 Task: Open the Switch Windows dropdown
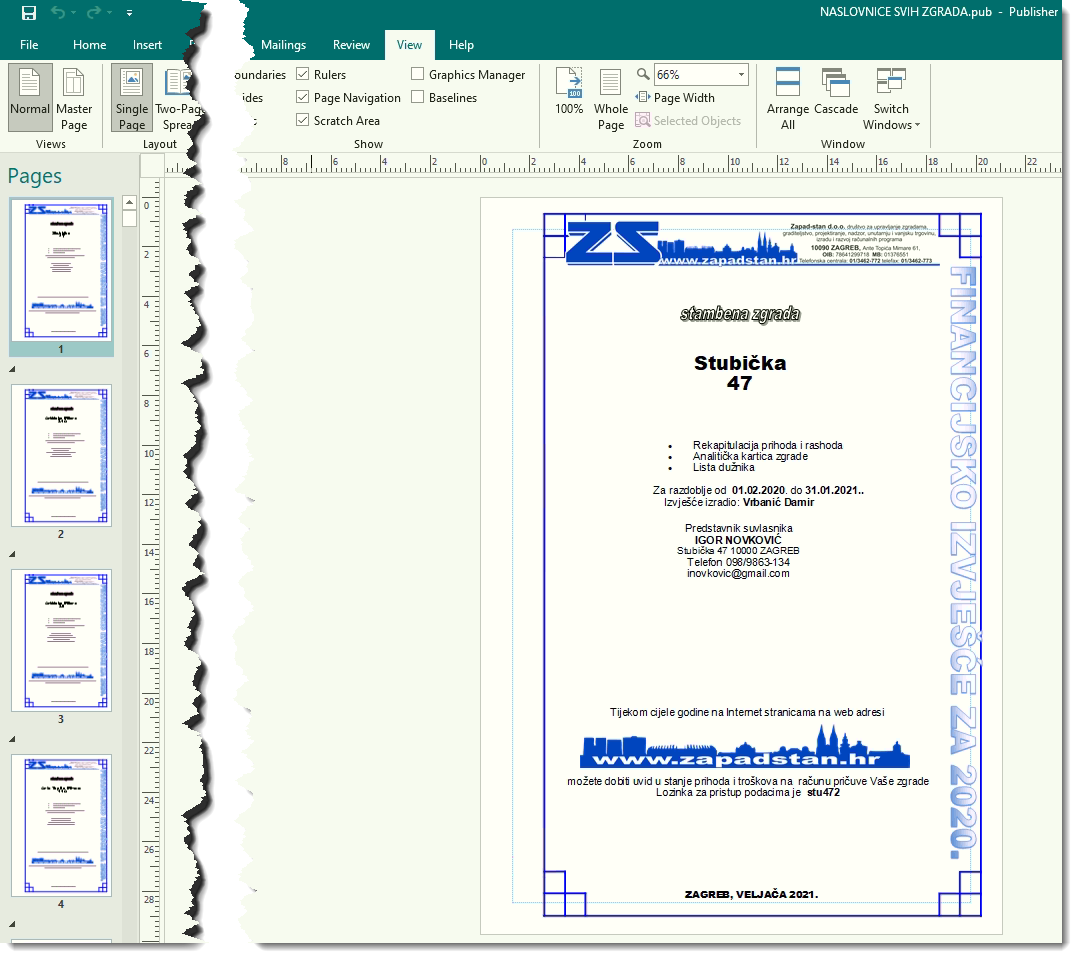coord(891,100)
